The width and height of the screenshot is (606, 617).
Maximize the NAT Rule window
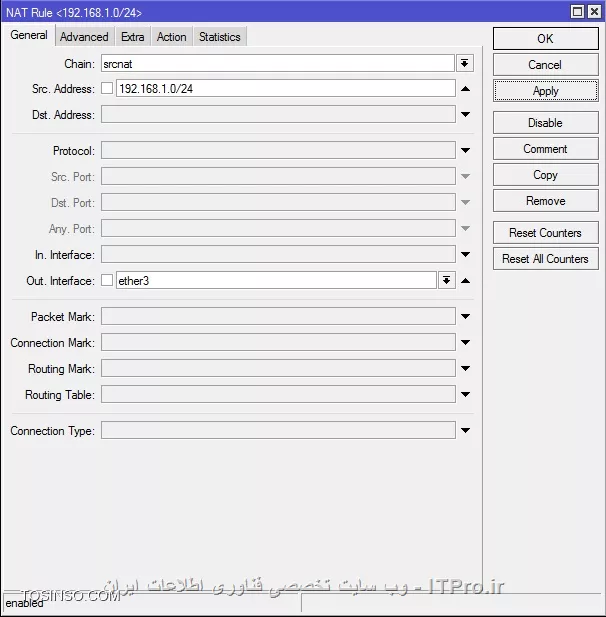pos(577,11)
